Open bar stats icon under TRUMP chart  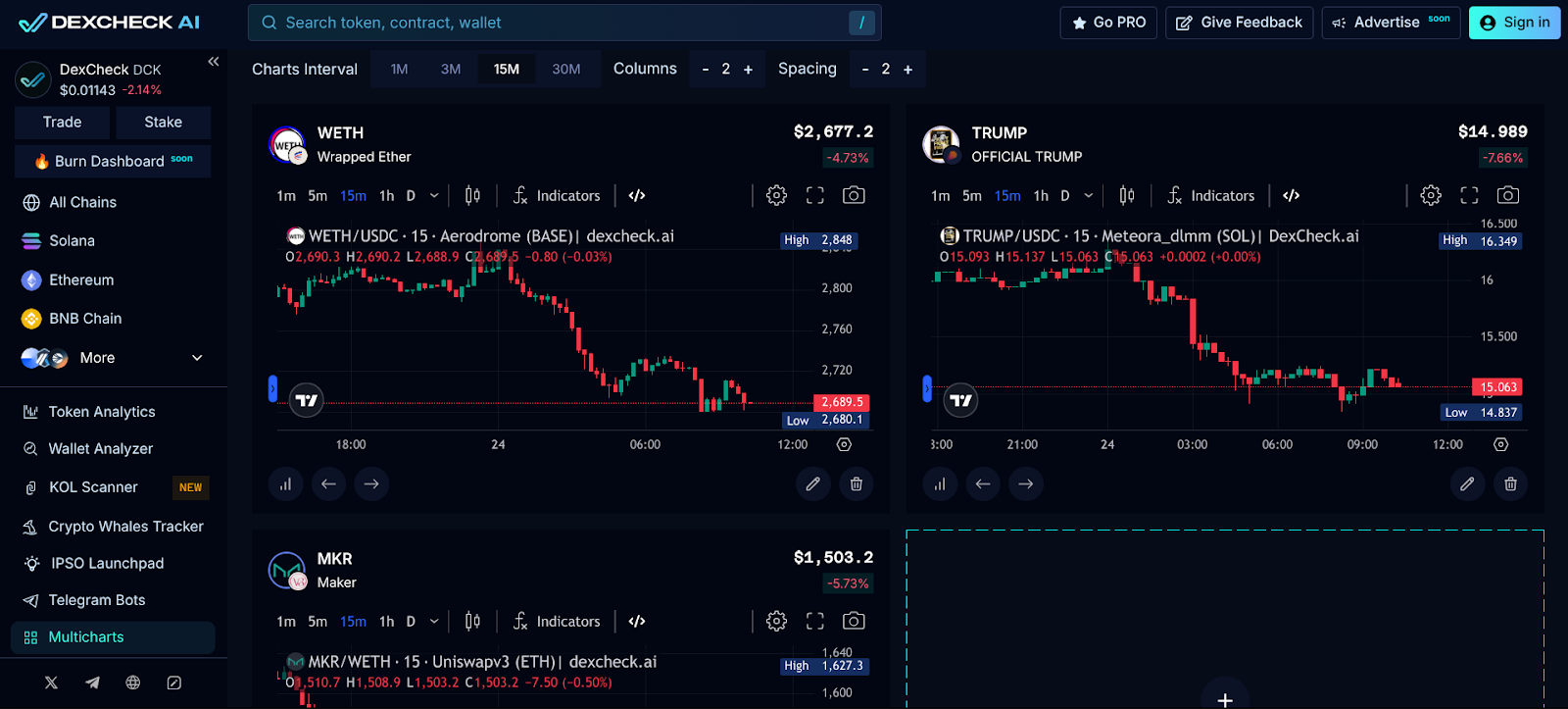click(x=940, y=483)
